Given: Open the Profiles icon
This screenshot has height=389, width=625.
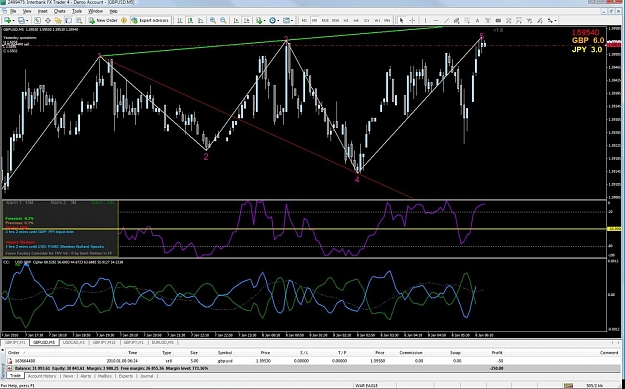Looking at the screenshot, I should [x=21, y=20].
